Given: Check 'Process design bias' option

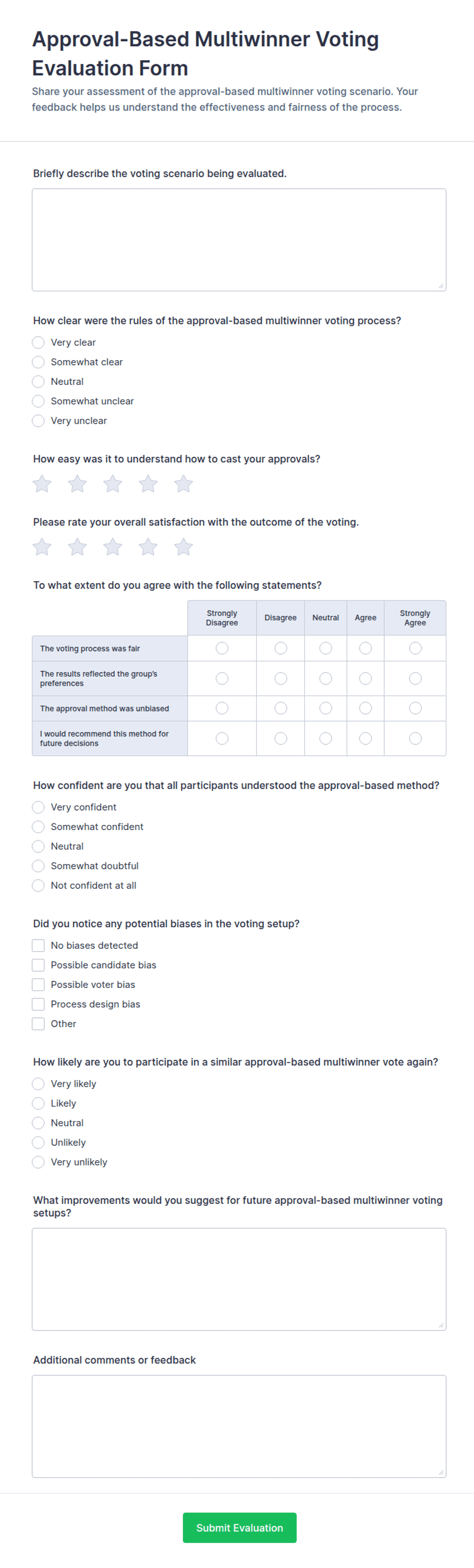Looking at the screenshot, I should pyautogui.click(x=38, y=1004).
